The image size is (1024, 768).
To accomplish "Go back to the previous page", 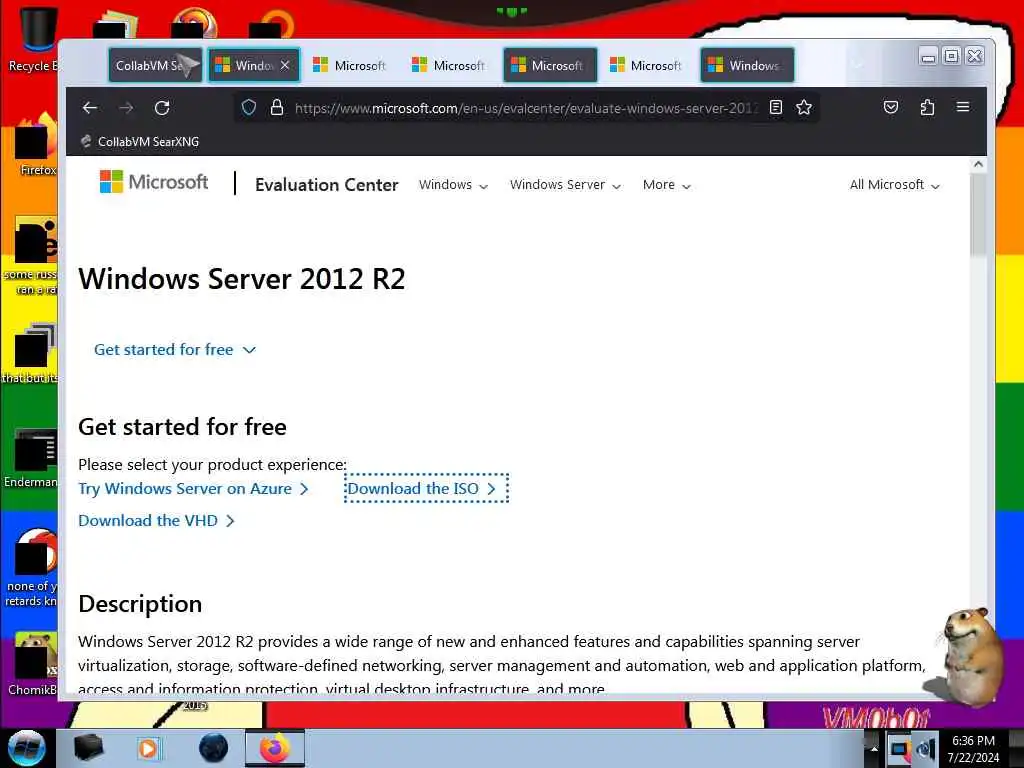I will (90, 108).
